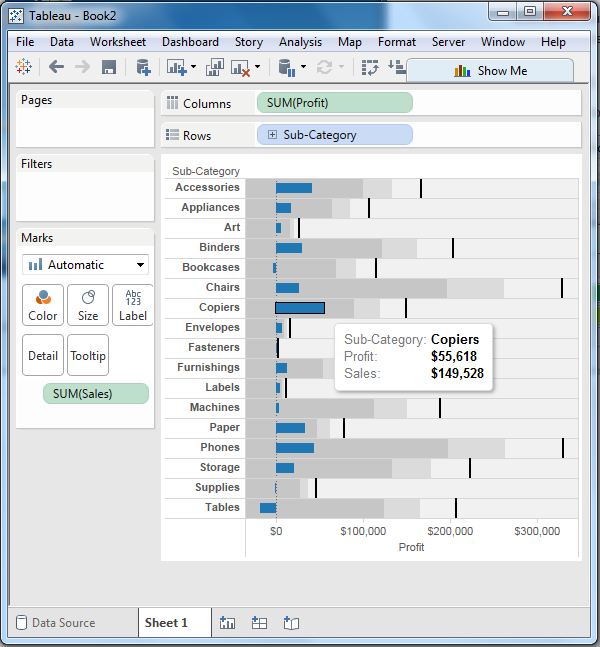Click the Show Me button
600x647 pixels.
(490, 71)
